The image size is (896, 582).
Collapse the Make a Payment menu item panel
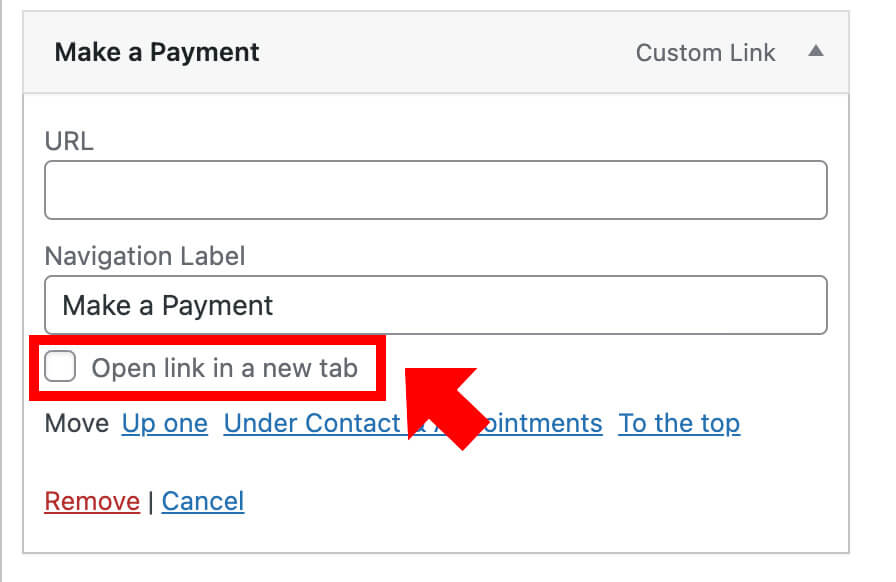(817, 52)
